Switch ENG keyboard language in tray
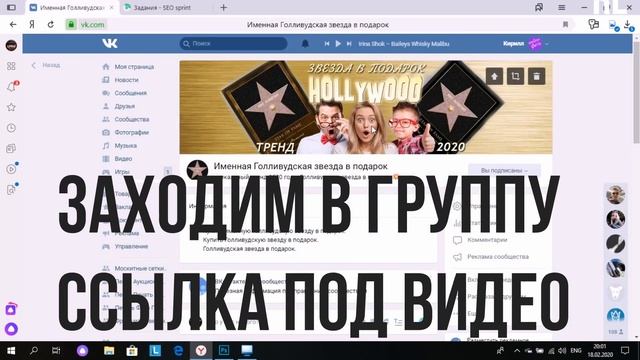640x360 pixels. click(x=576, y=351)
